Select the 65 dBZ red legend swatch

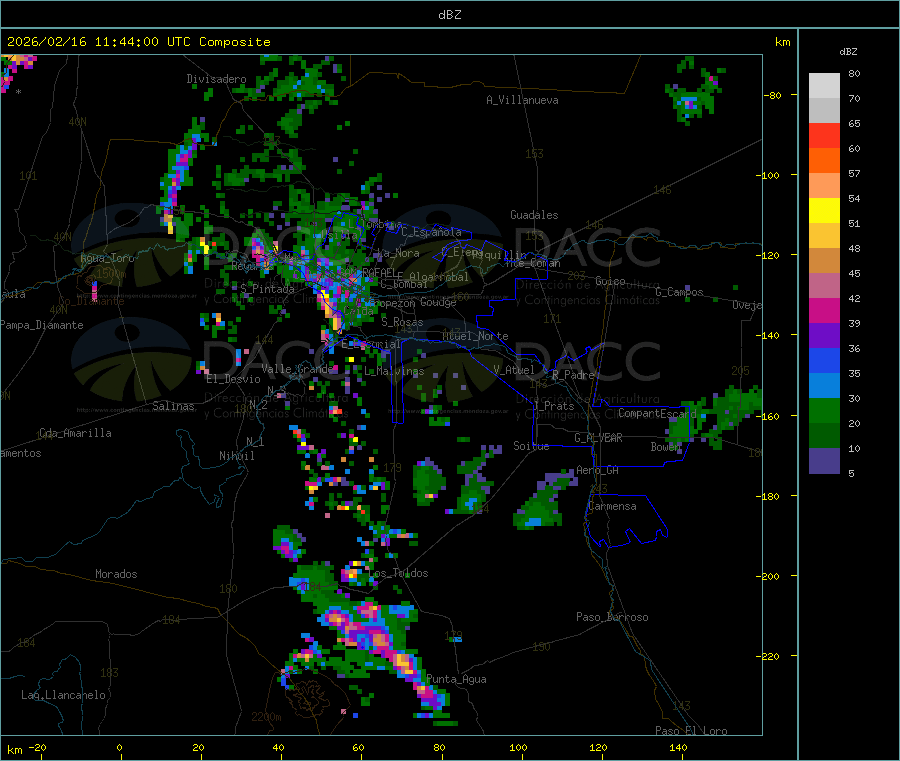824,135
